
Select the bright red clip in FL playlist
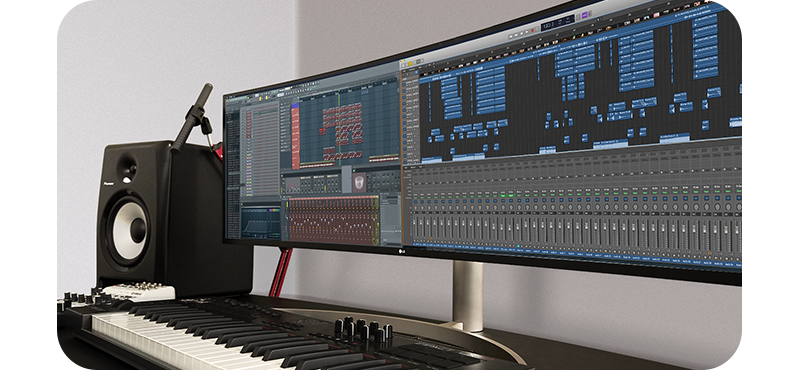[322, 131]
